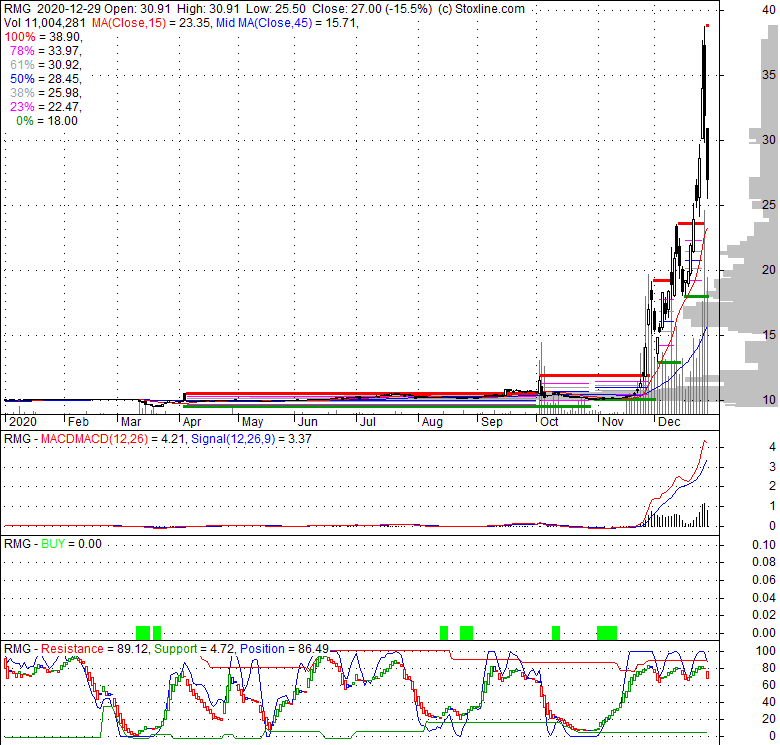Viewport: 780px width, 745px height.
Task: Click the Mid MA(Close,45) = 15.71 label
Action: tap(287, 23)
